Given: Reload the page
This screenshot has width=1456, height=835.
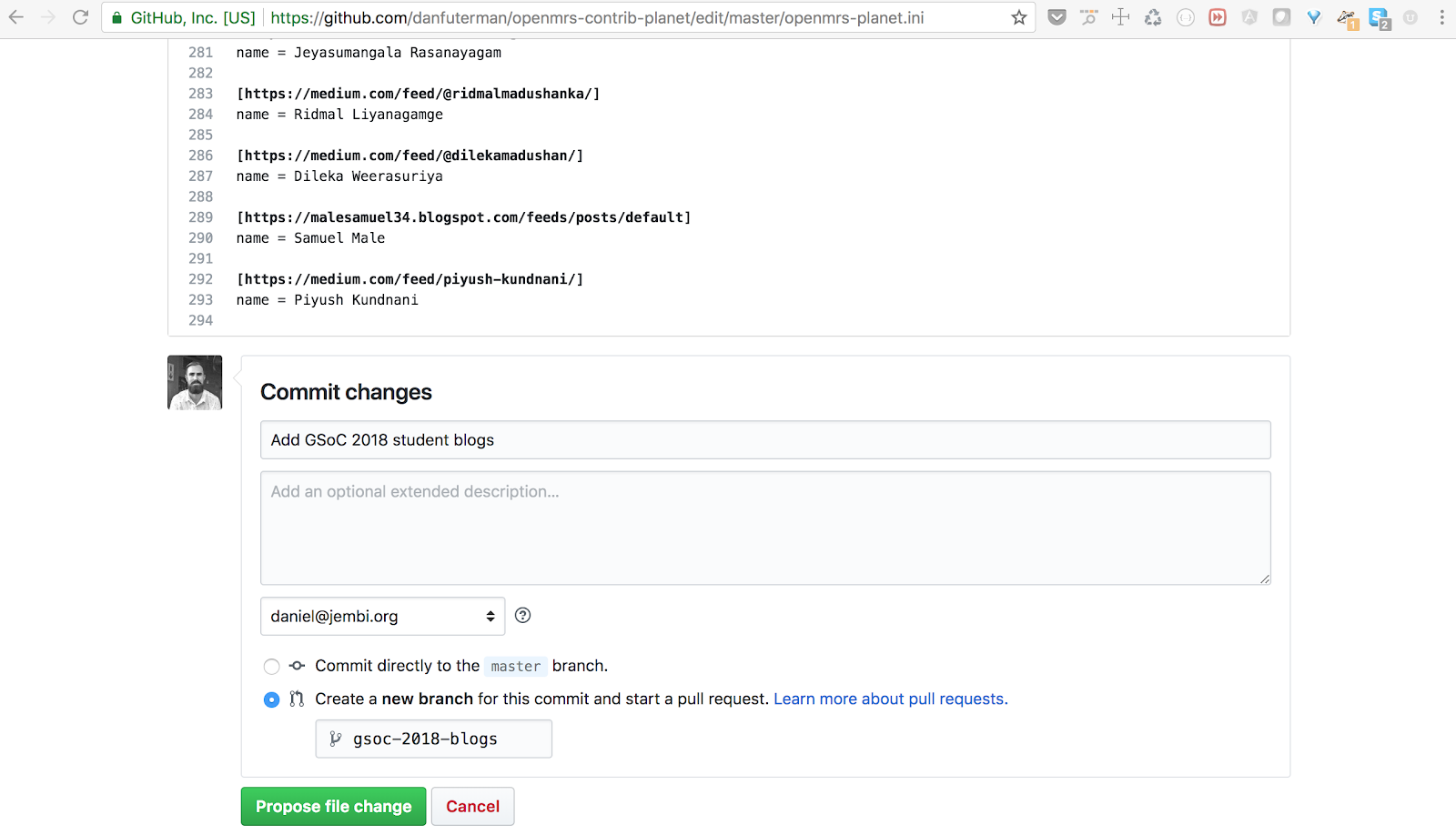Looking at the screenshot, I should [80, 17].
